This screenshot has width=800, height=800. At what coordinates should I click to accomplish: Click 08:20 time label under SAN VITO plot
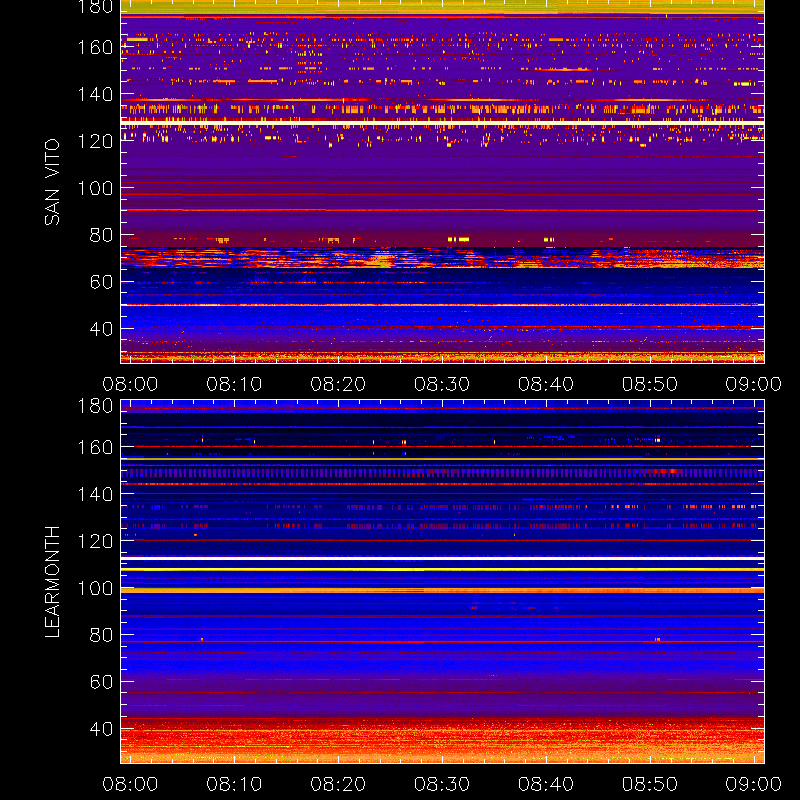pos(338,384)
